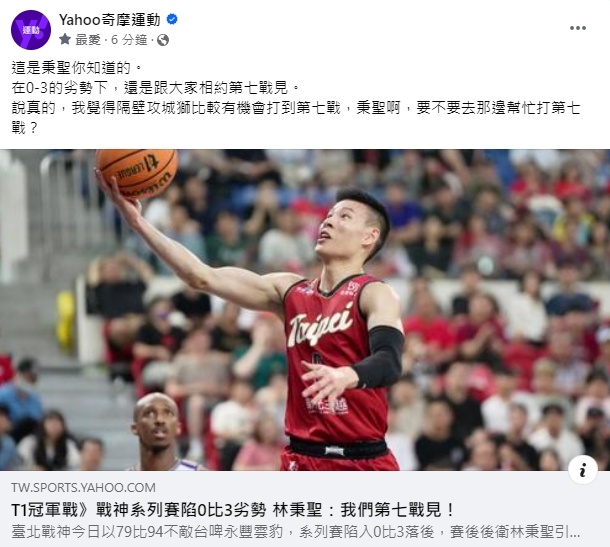This screenshot has height=547, width=610.
Task: Click the globe public audience icon
Action: (163, 40)
